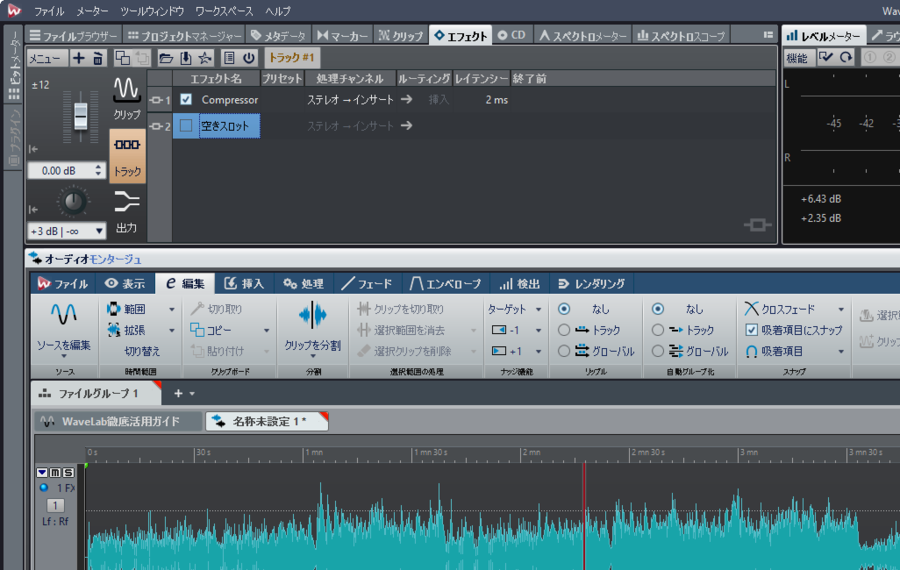
Task: Switch to the マーカー tab
Action: tap(342, 36)
